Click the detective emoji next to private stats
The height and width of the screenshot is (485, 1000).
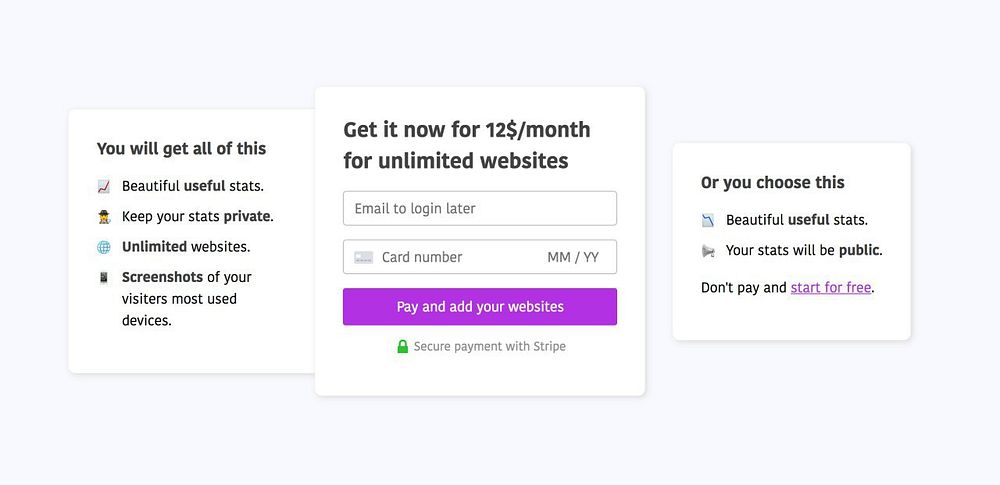[103, 216]
